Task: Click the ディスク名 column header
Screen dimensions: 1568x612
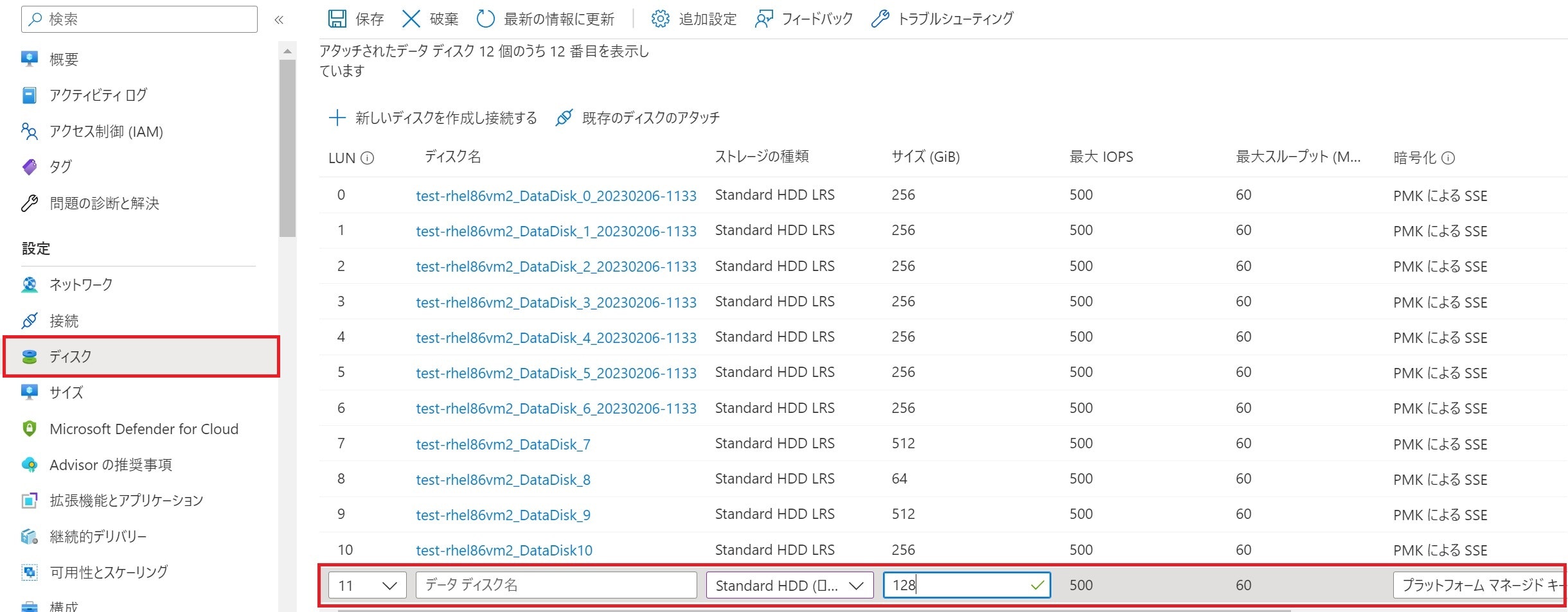Action: (452, 157)
